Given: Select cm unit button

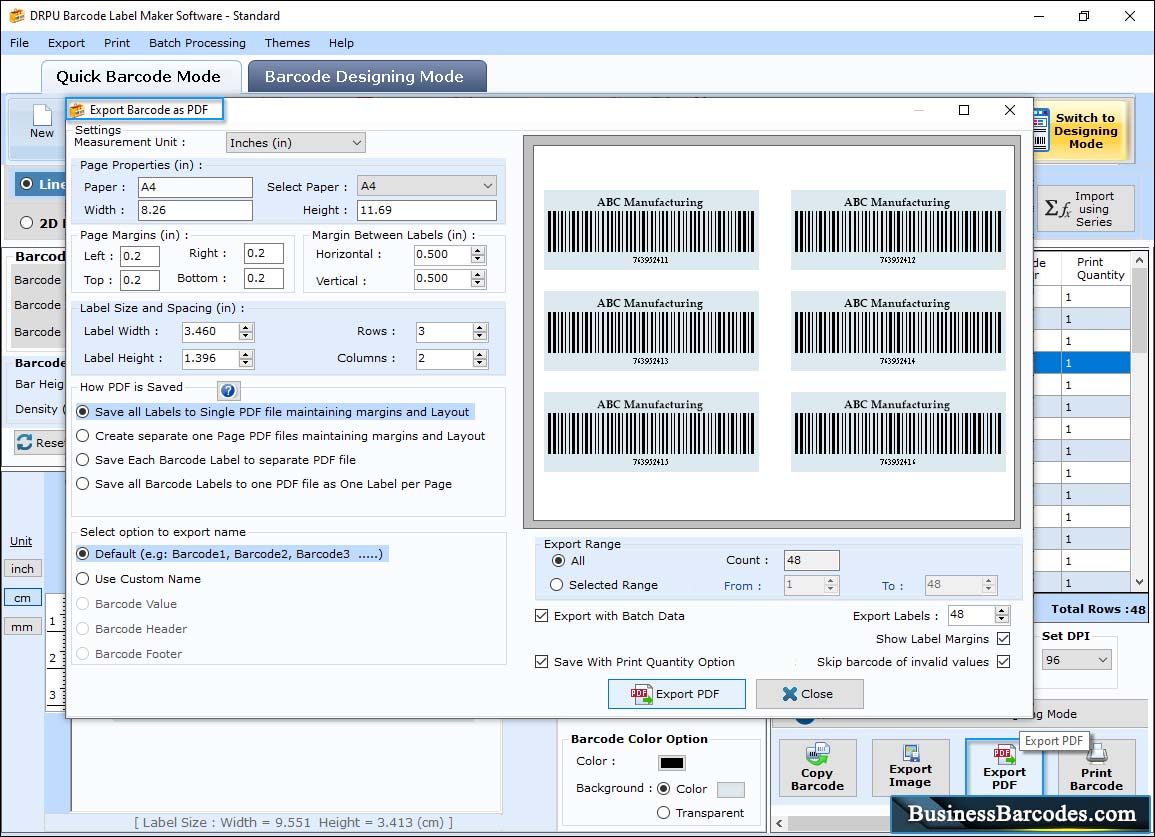Looking at the screenshot, I should (x=23, y=598).
